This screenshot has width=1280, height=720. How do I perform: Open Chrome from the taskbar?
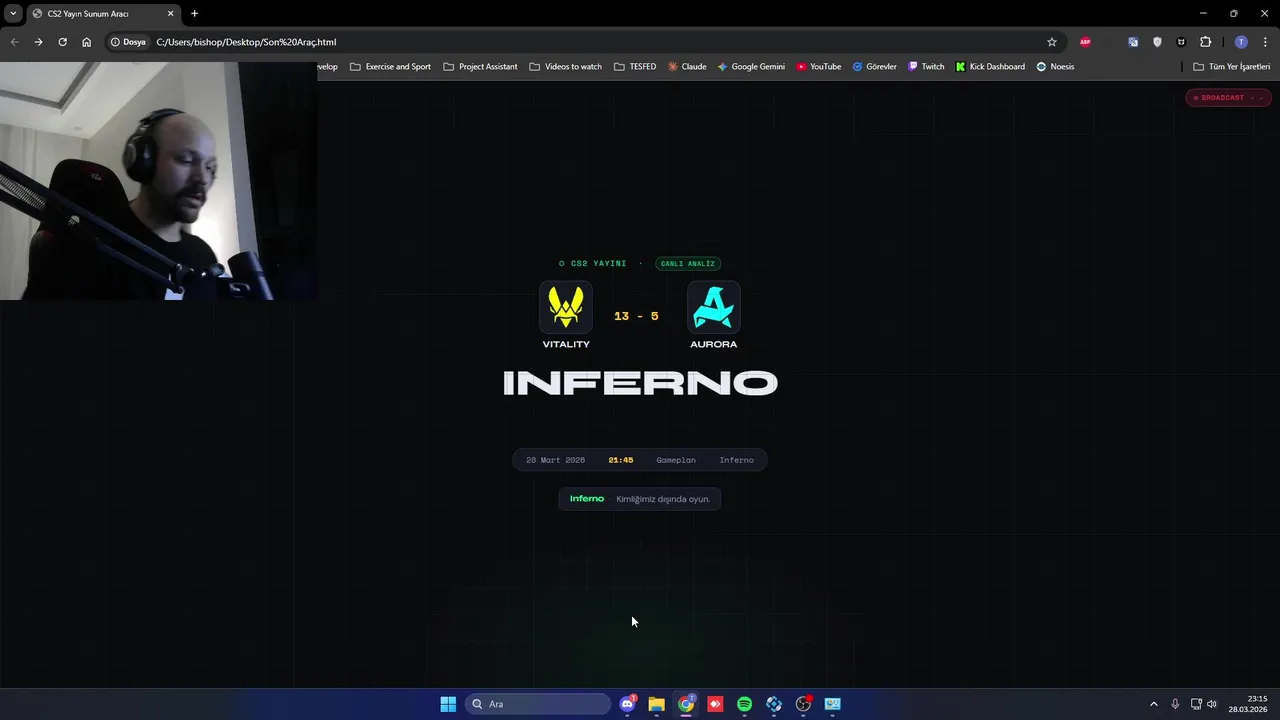coord(686,704)
